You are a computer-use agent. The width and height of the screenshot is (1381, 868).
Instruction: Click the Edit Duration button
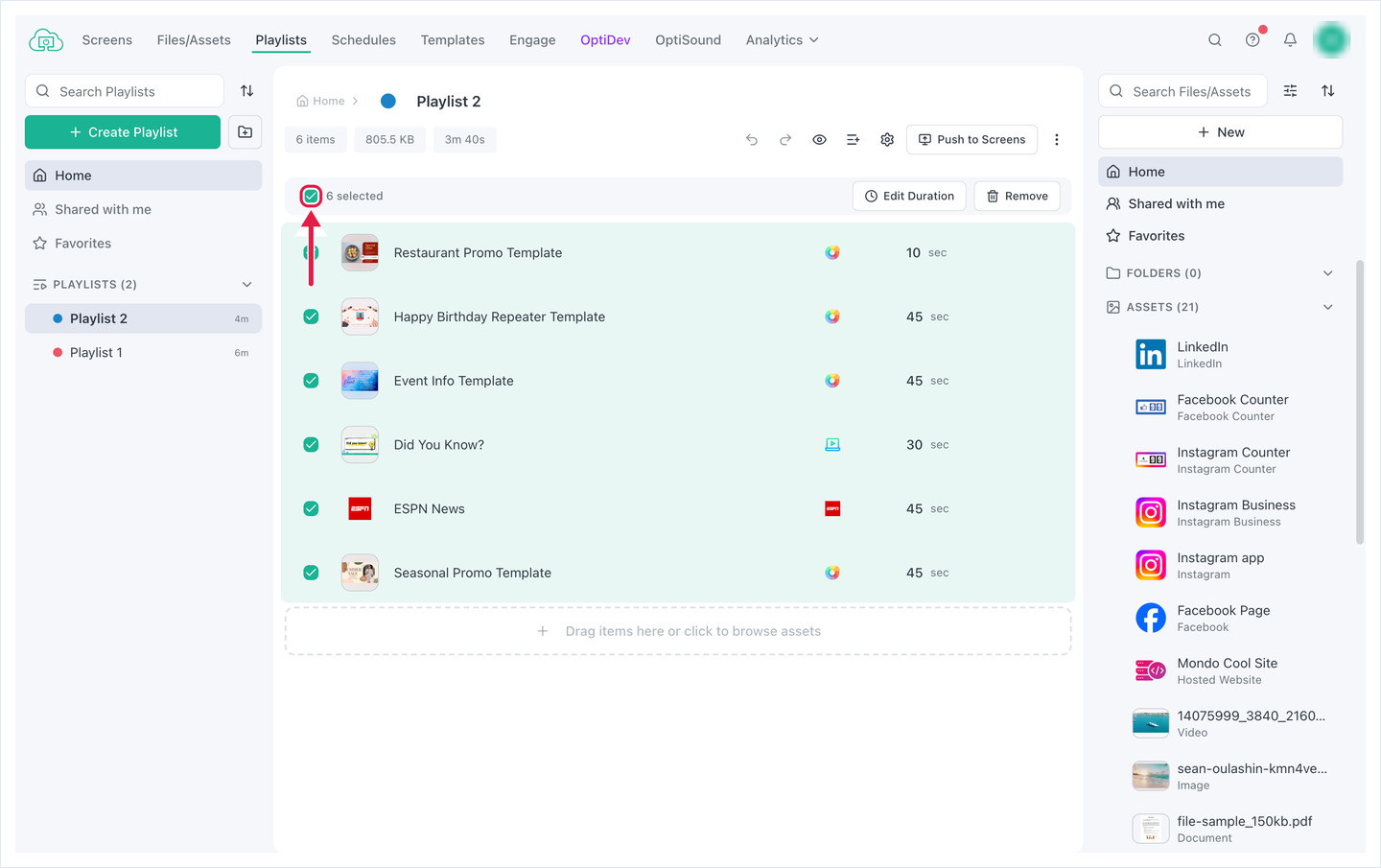pyautogui.click(x=909, y=196)
